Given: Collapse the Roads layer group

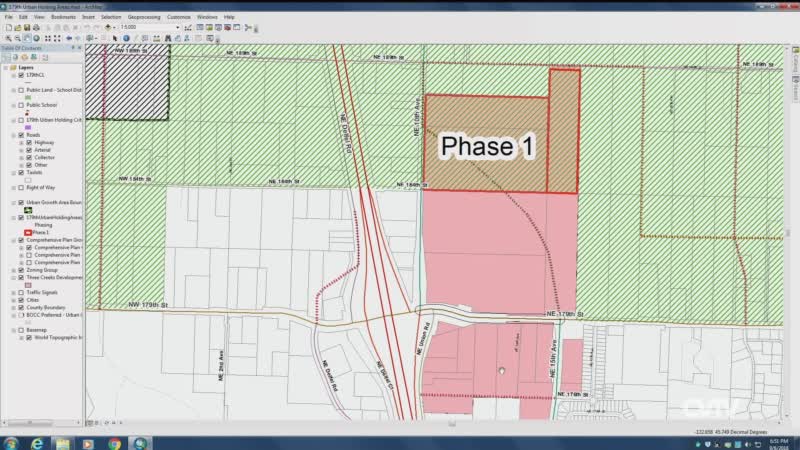Looking at the screenshot, I should point(13,135).
